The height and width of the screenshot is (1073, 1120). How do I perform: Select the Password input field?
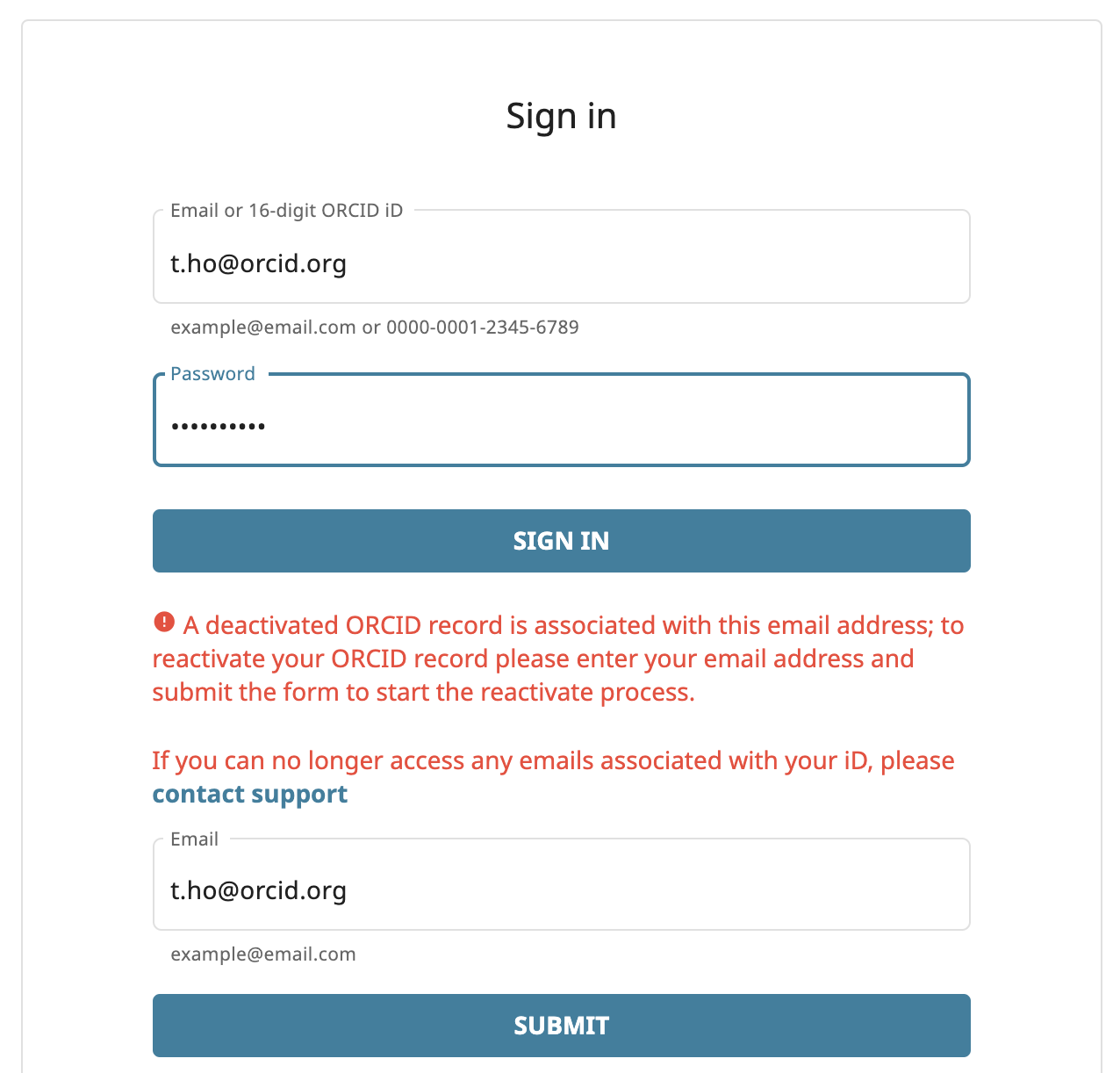click(x=562, y=420)
